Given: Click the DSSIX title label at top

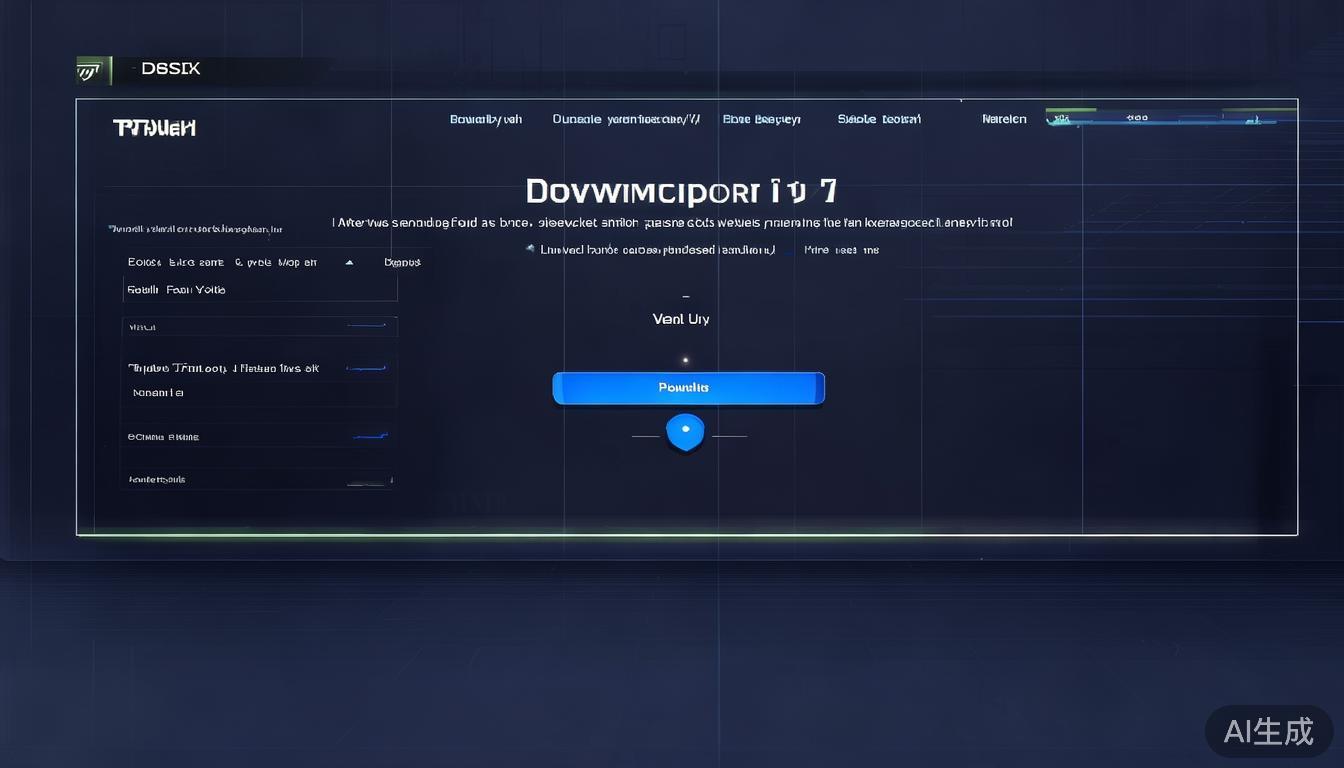Looking at the screenshot, I should click(170, 69).
